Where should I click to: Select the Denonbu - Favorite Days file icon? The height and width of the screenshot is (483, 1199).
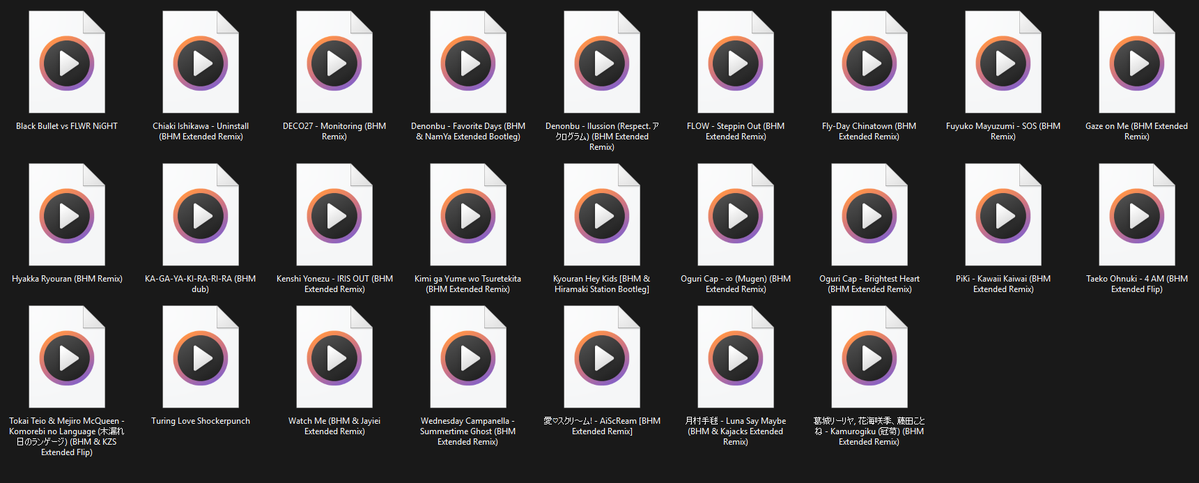click(468, 62)
